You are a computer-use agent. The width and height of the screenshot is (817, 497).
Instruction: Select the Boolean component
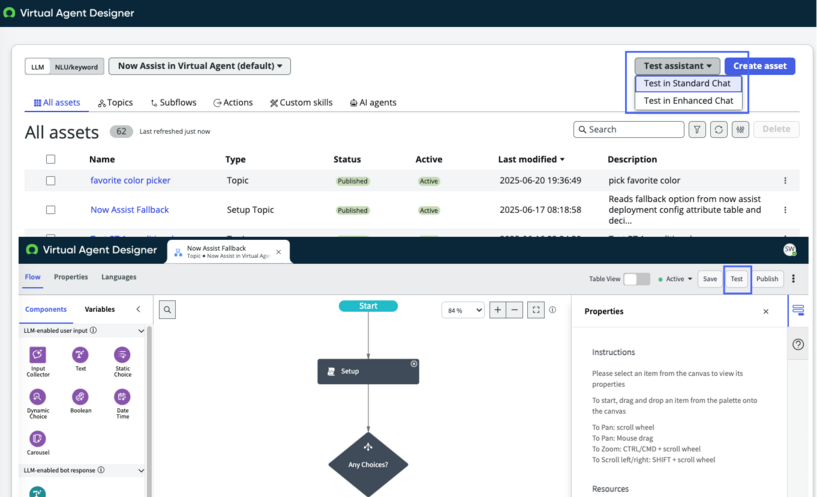80,401
